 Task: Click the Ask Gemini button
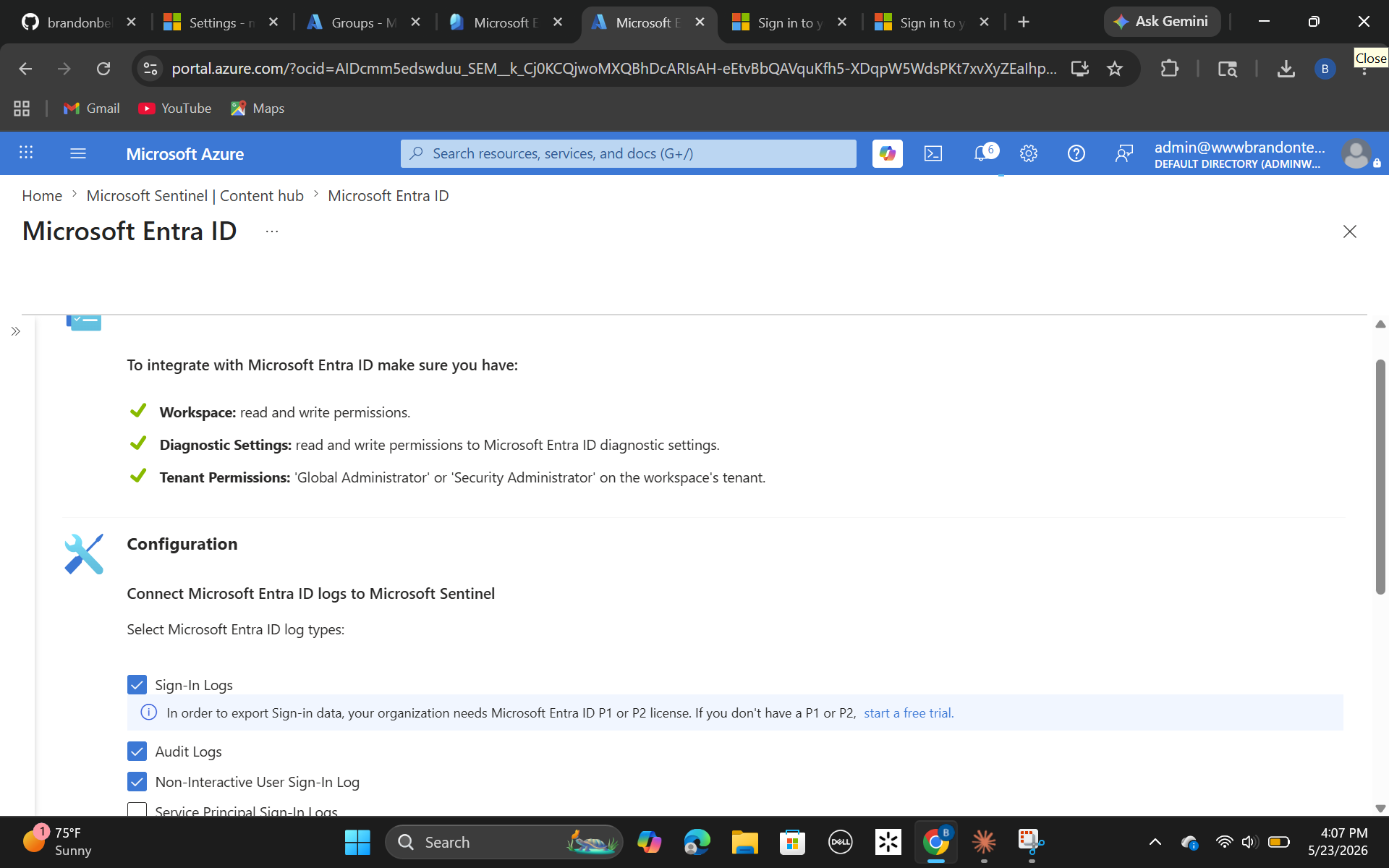click(x=1162, y=22)
